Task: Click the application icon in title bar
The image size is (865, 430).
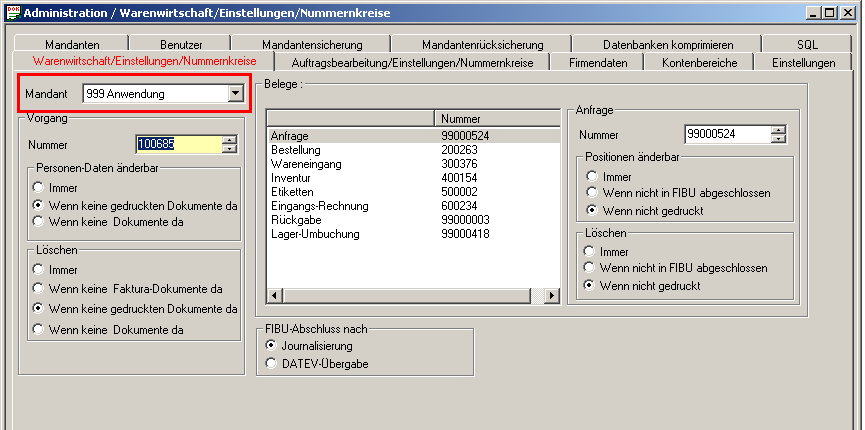Action: pyautogui.click(x=11, y=13)
